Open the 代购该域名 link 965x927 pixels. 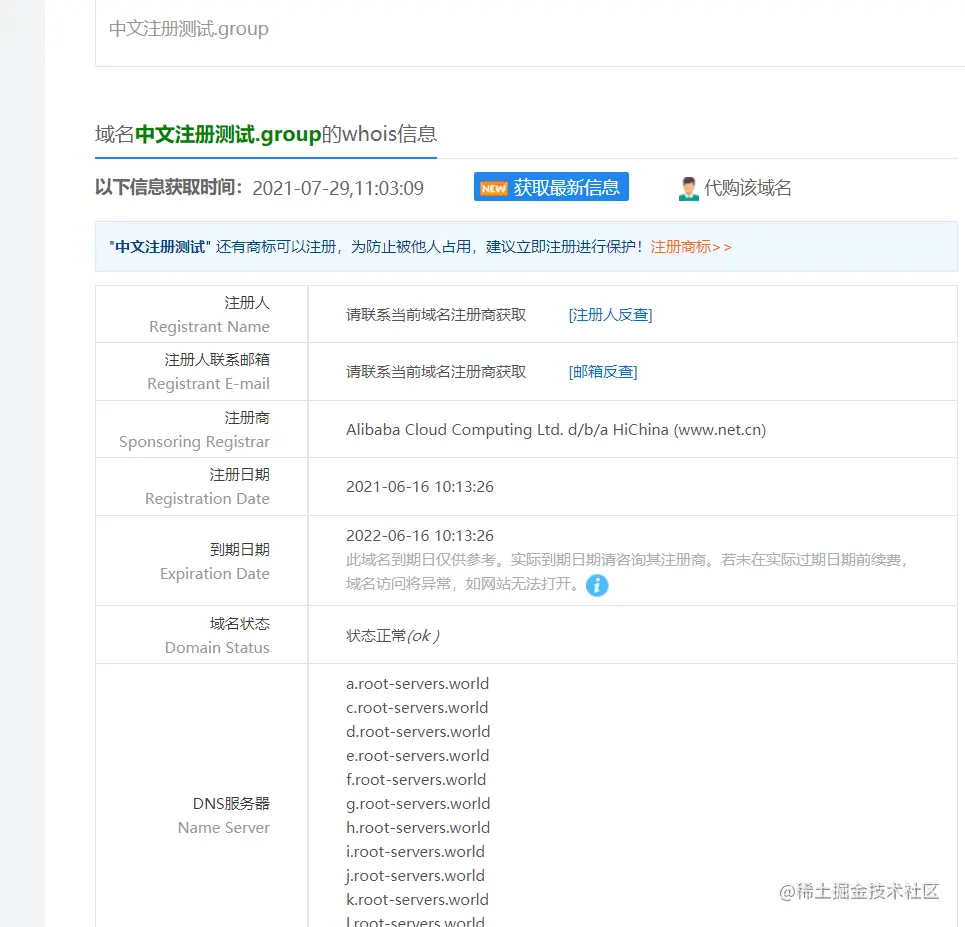click(x=747, y=188)
